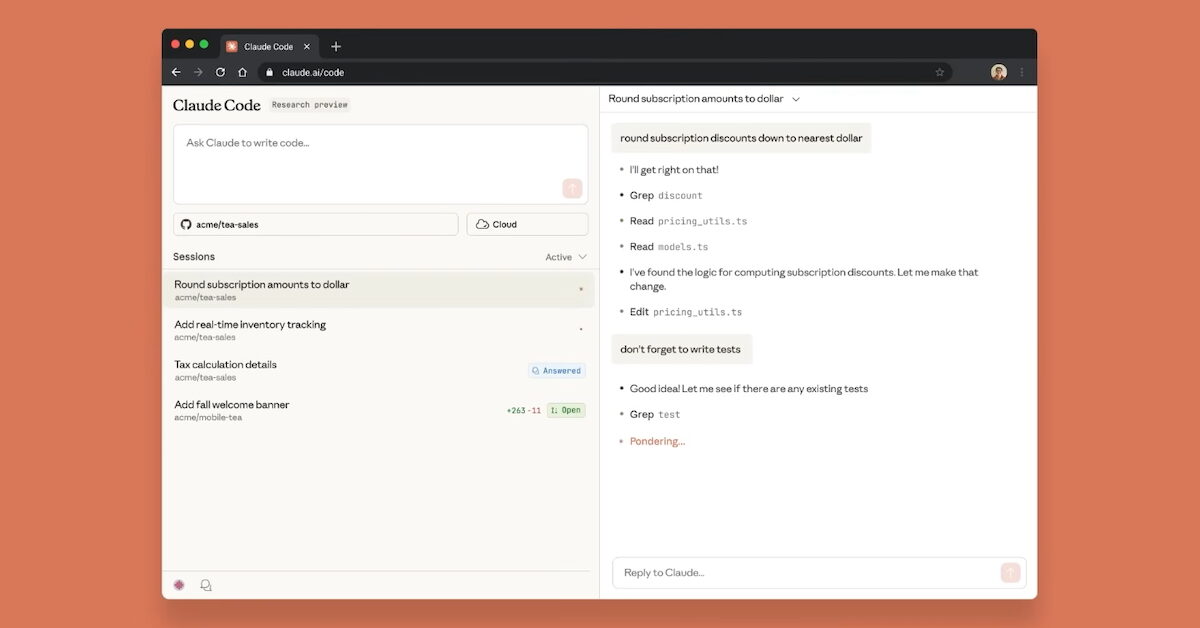Click the Open pull request badge
Screen dimensions: 1200x628
click(x=566, y=410)
